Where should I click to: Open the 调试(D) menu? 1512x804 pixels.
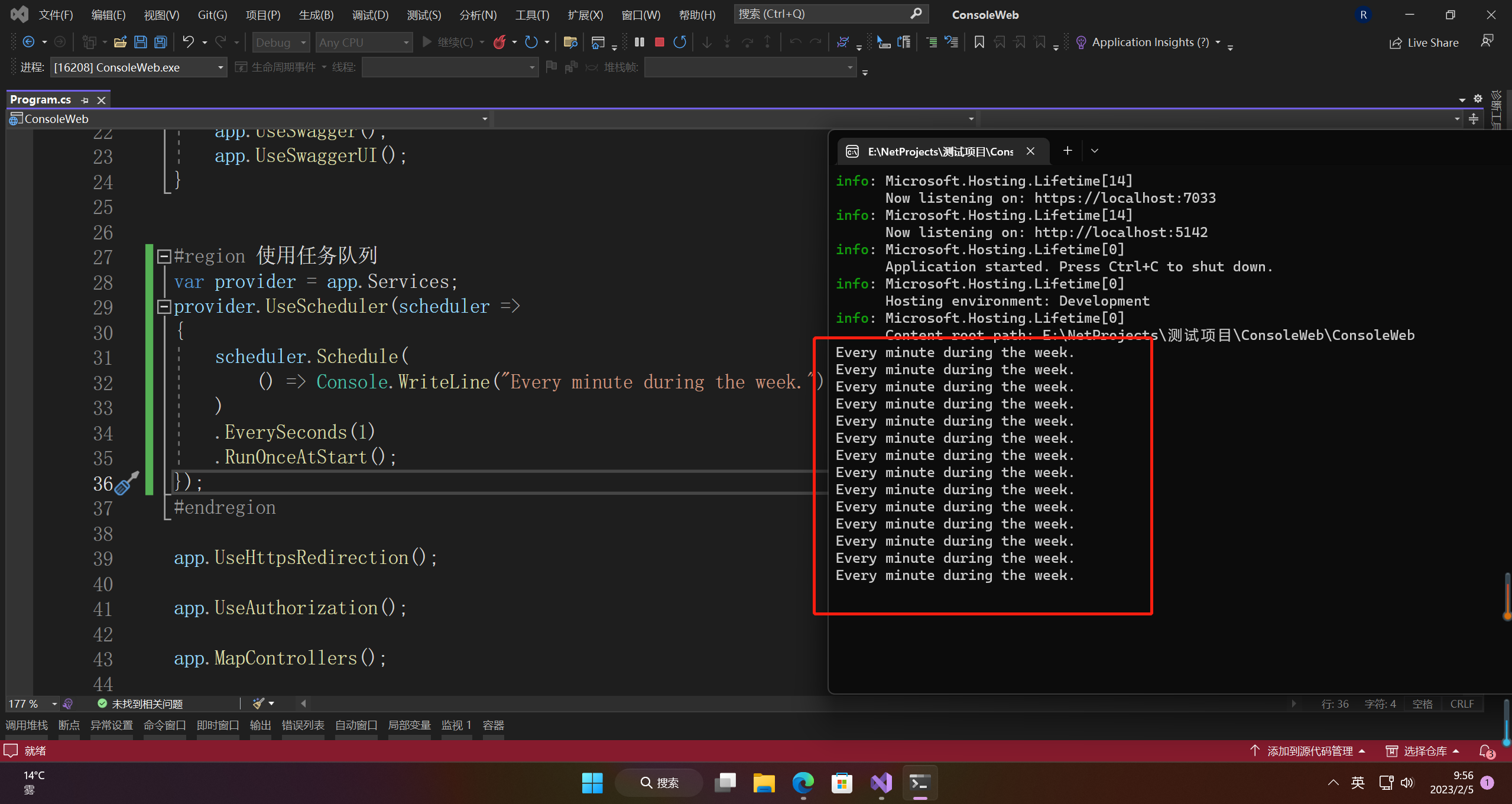tap(370, 15)
